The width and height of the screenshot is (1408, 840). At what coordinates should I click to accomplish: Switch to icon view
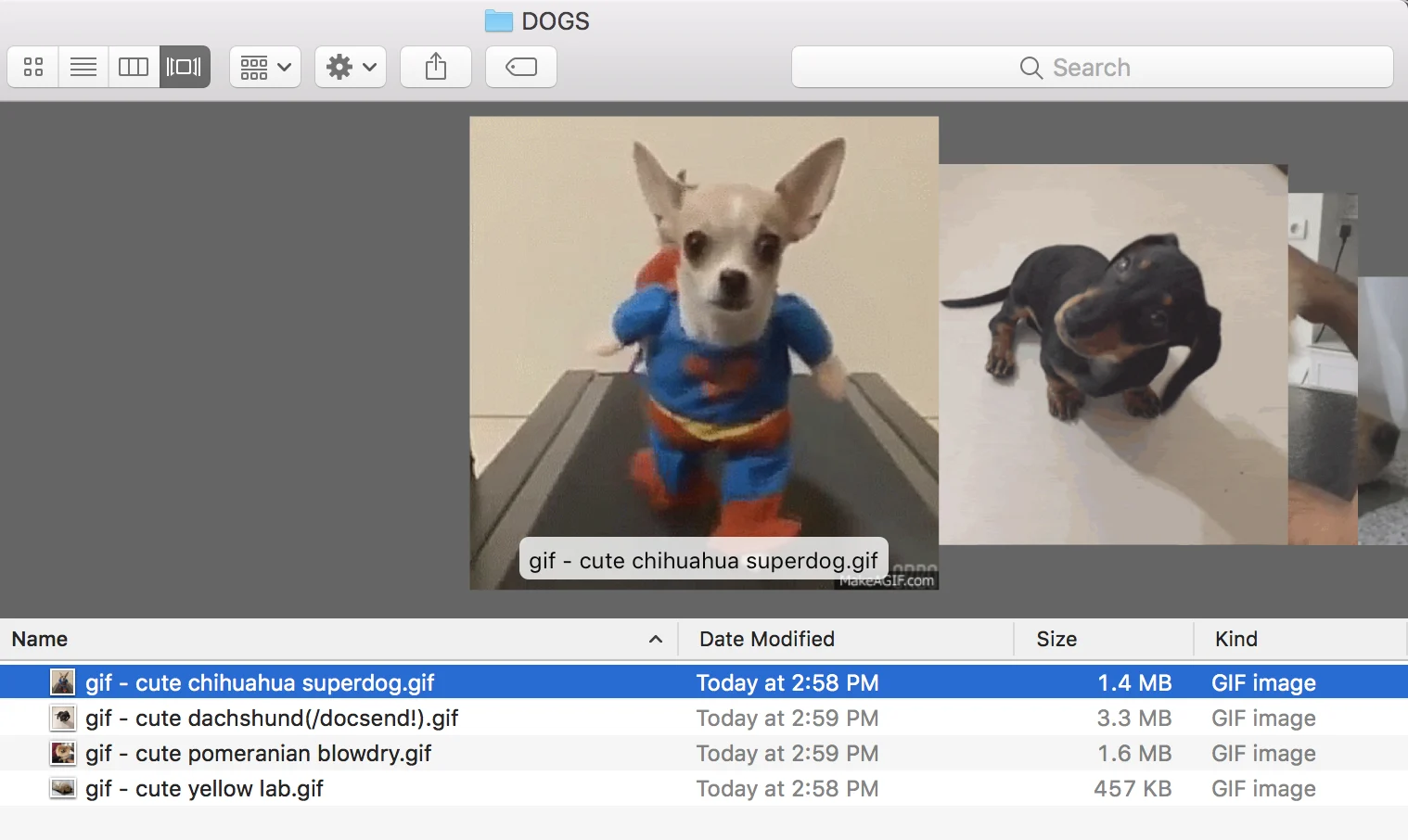[x=33, y=67]
